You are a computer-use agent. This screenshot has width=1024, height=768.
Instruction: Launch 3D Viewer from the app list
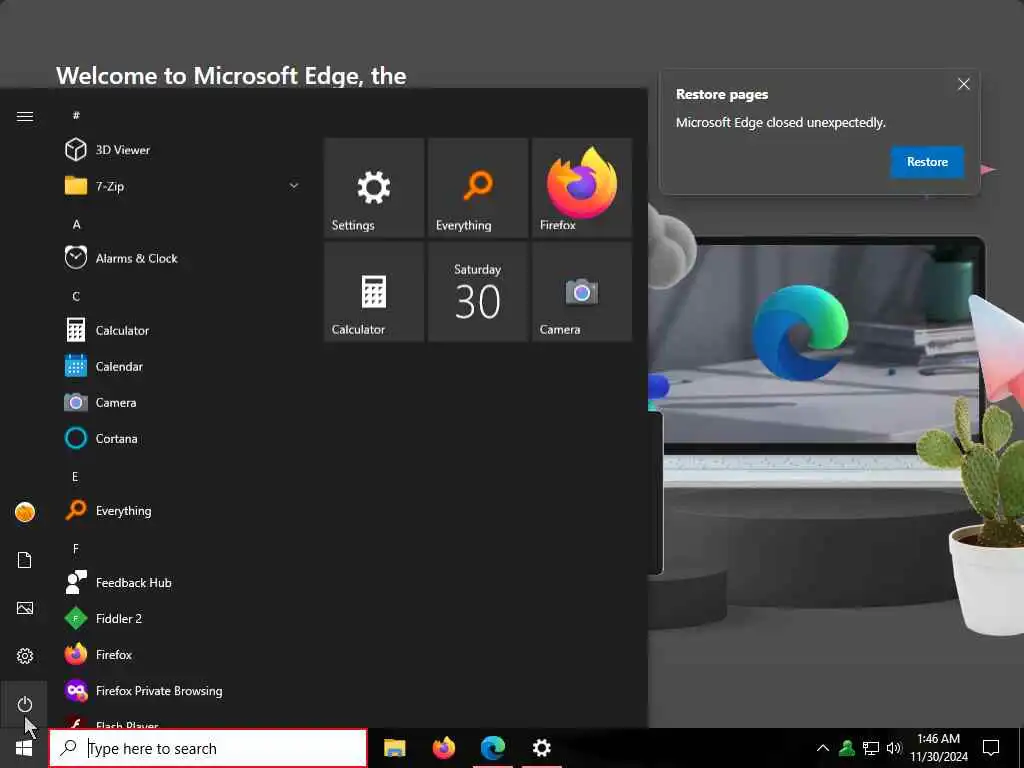coord(182,150)
